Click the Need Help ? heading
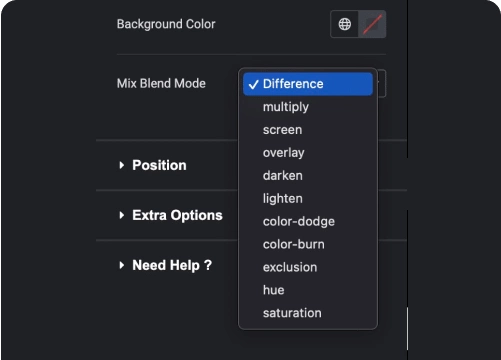 pyautogui.click(x=172, y=265)
